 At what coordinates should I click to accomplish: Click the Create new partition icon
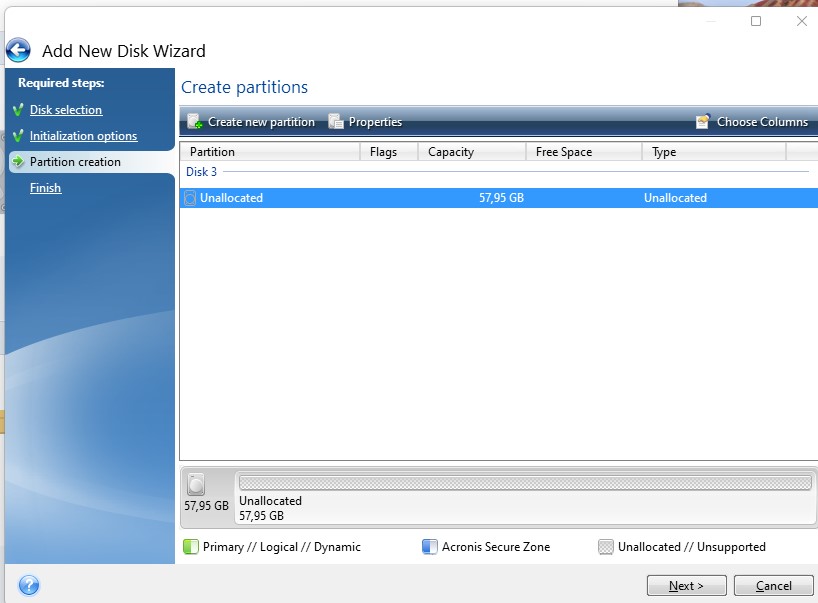195,122
